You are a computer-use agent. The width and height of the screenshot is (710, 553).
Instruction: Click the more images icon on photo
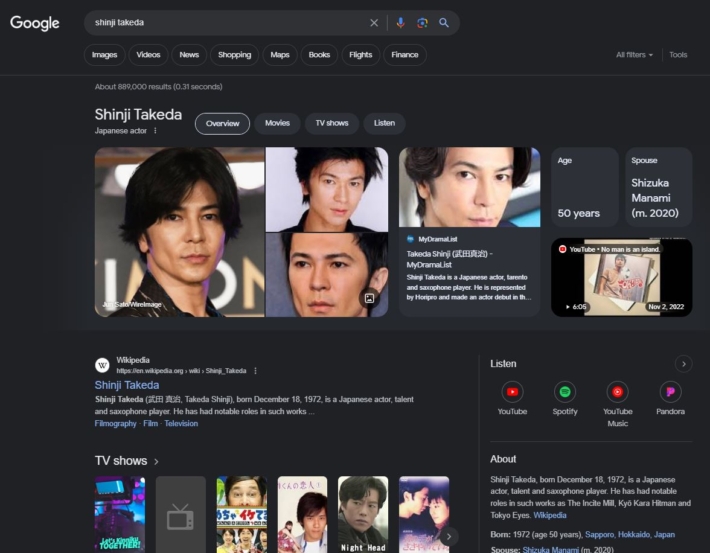coord(369,298)
